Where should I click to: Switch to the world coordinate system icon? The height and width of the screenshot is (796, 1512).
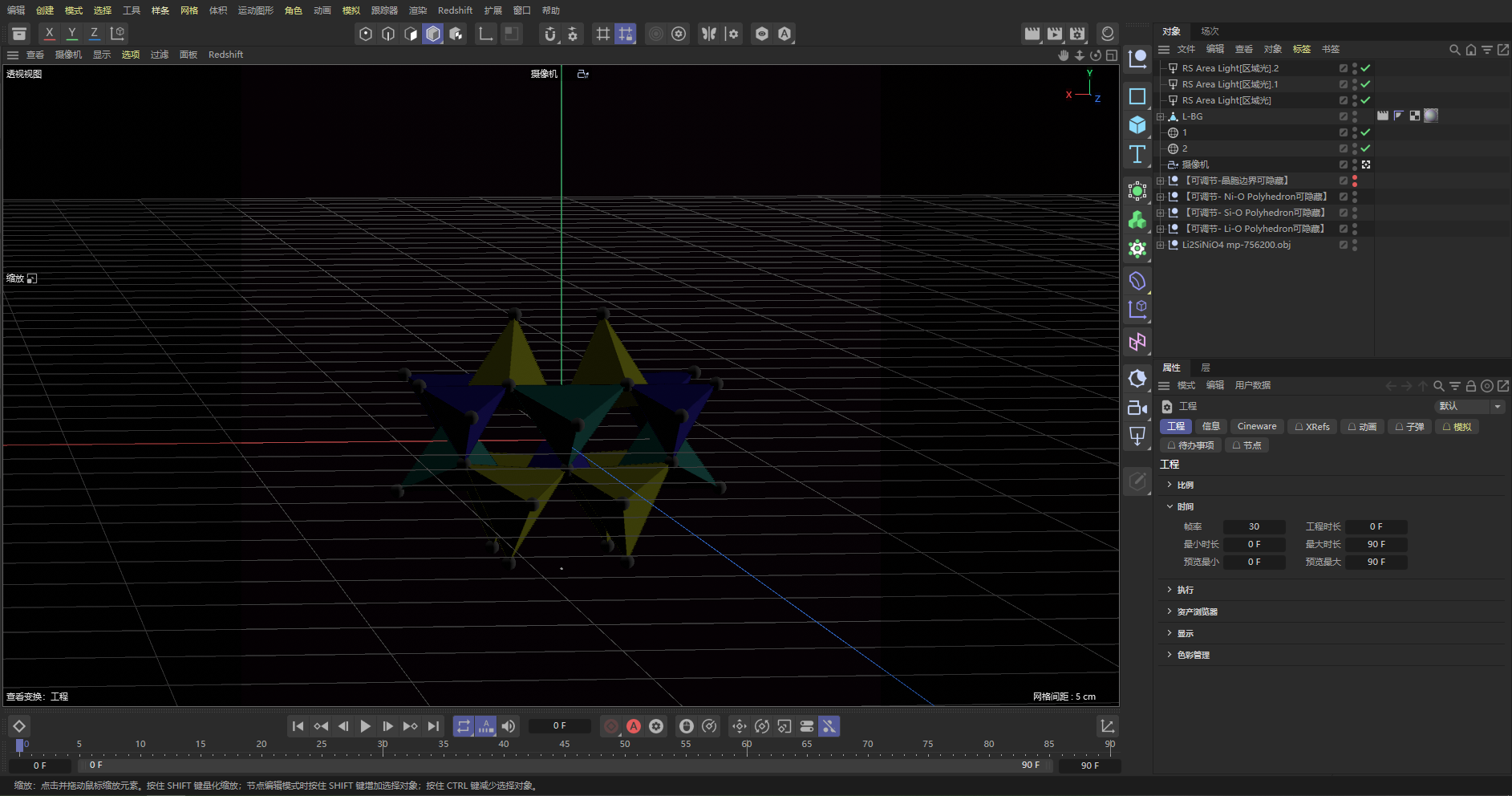118,33
